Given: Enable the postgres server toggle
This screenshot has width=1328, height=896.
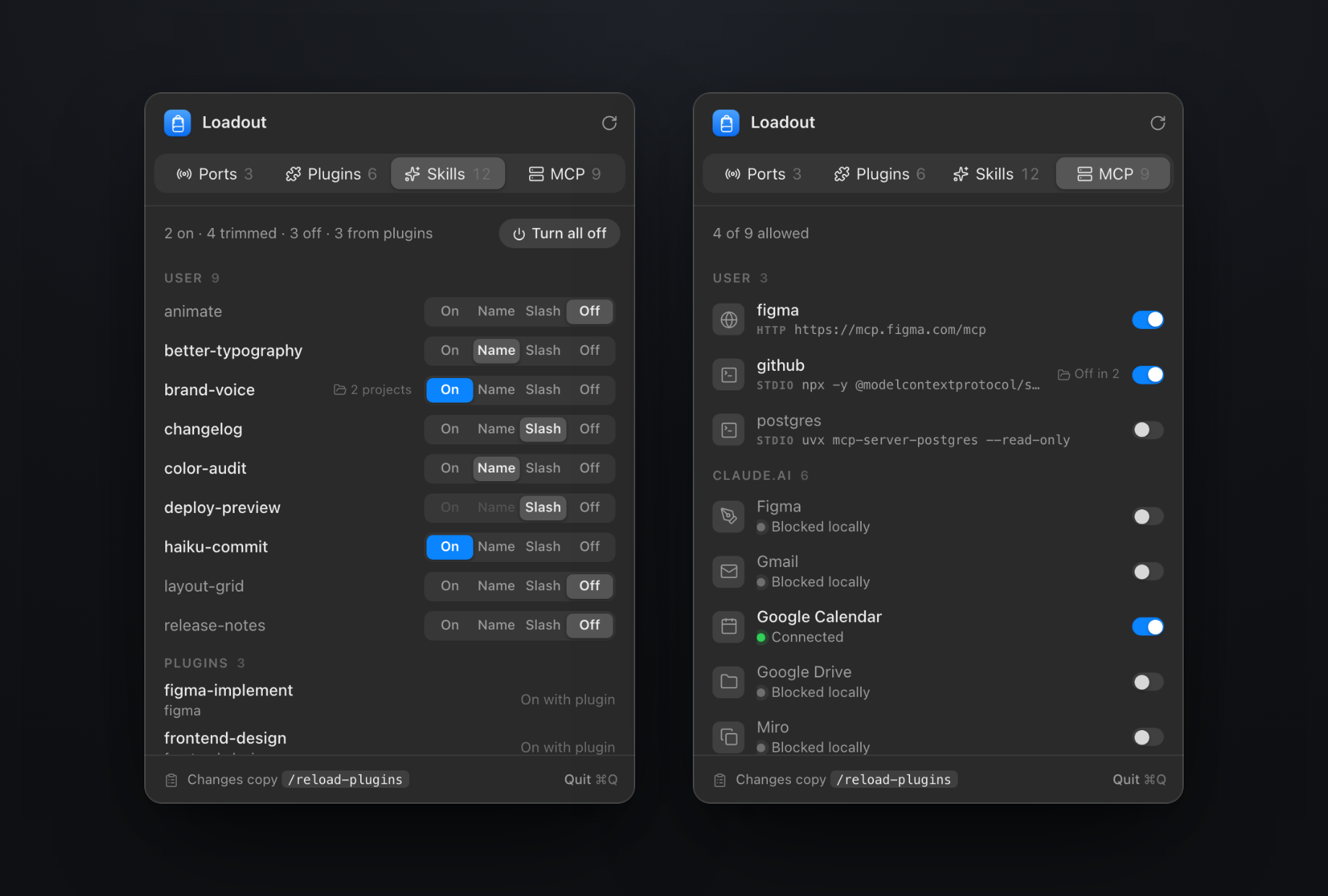Looking at the screenshot, I should point(1148,430).
